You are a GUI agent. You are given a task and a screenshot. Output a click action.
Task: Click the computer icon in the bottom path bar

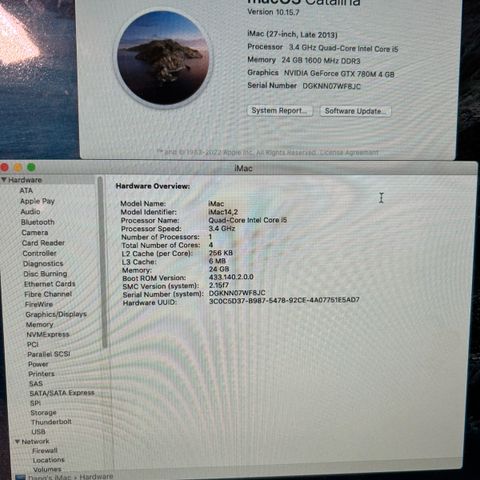pos(21,477)
